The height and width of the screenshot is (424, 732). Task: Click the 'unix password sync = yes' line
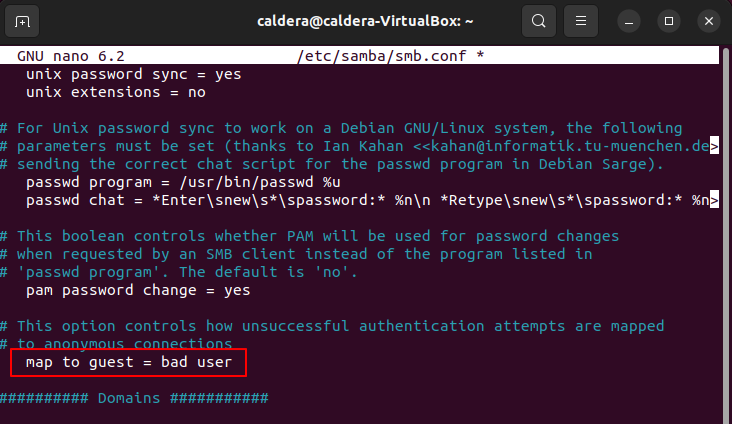(133, 74)
